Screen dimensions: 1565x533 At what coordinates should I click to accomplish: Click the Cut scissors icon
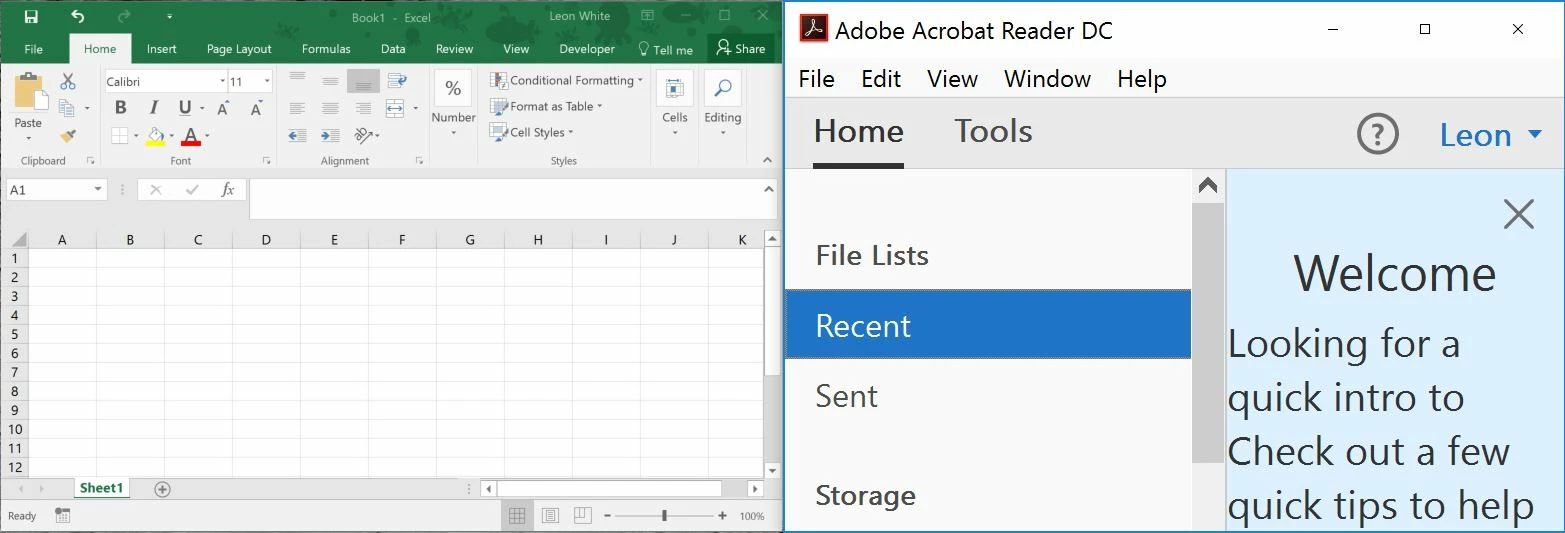[x=68, y=82]
